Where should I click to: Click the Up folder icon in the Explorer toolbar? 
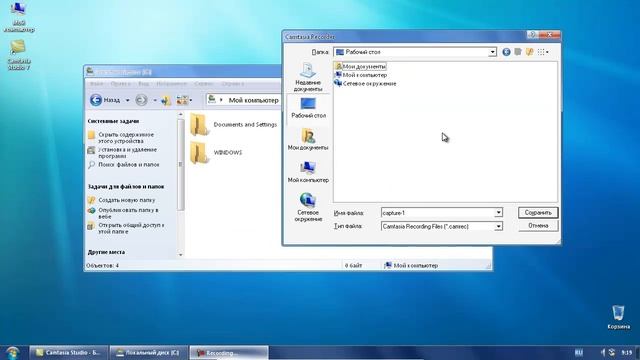click(x=166, y=100)
